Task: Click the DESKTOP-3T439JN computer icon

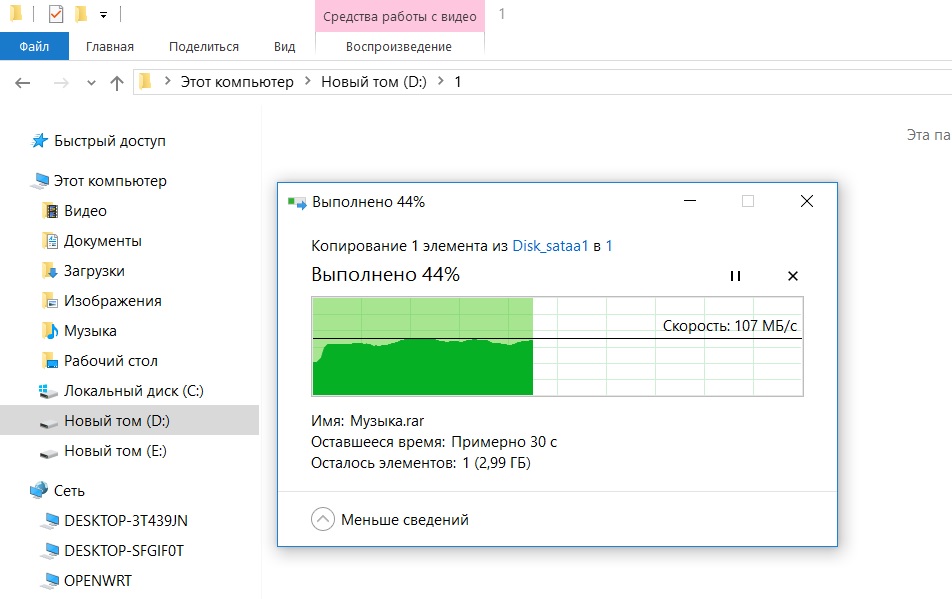Action: click(50, 521)
